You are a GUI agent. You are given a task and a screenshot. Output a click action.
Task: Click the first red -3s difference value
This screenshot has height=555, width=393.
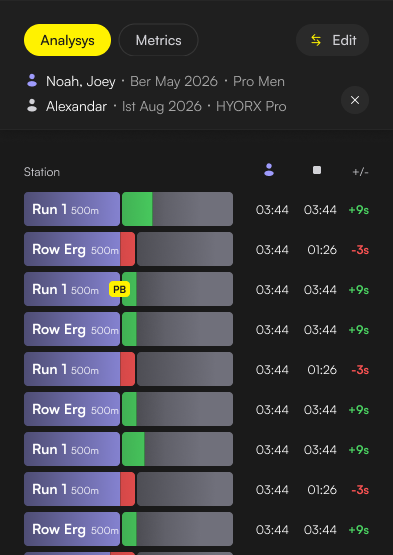[360, 250]
